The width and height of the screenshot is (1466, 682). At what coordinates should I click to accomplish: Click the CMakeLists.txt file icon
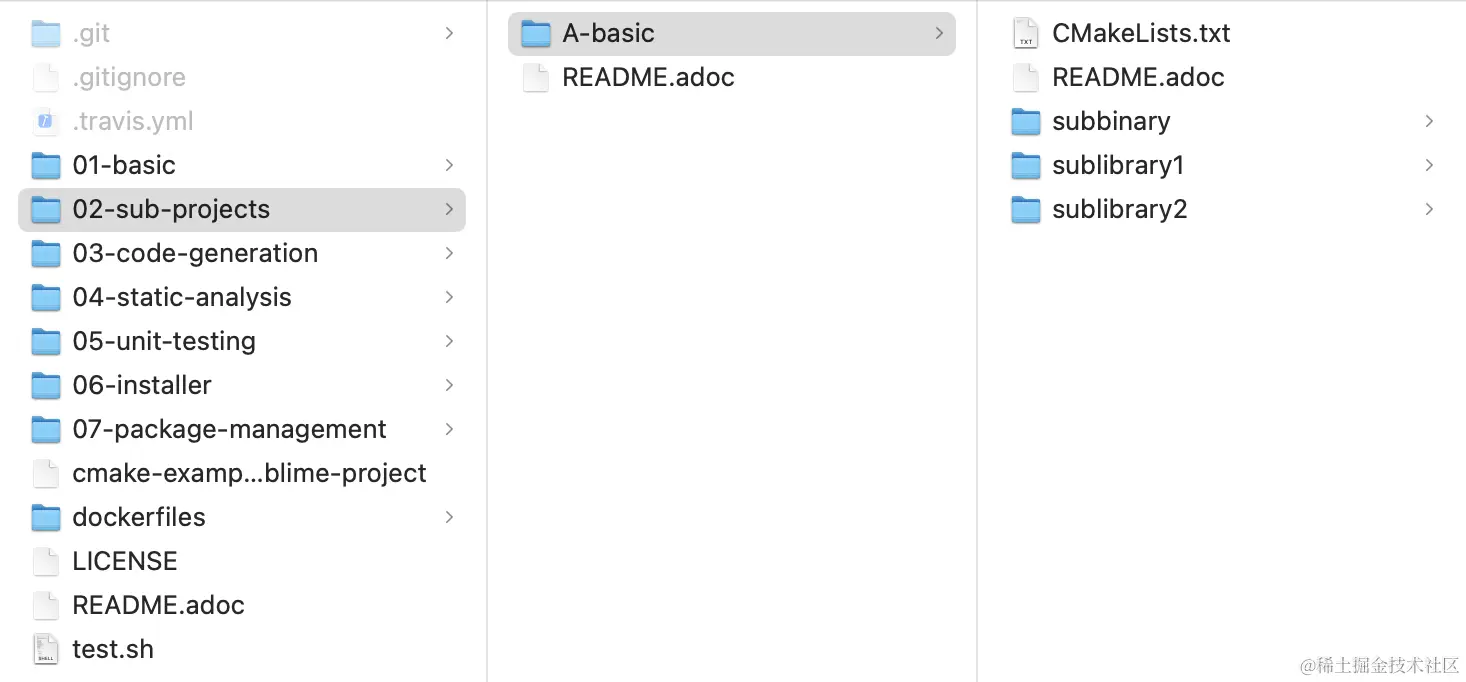click(1026, 33)
